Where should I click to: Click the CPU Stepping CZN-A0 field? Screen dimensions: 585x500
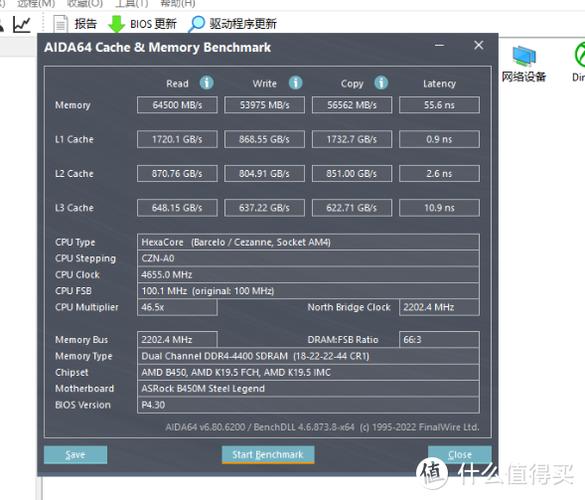coord(308,258)
